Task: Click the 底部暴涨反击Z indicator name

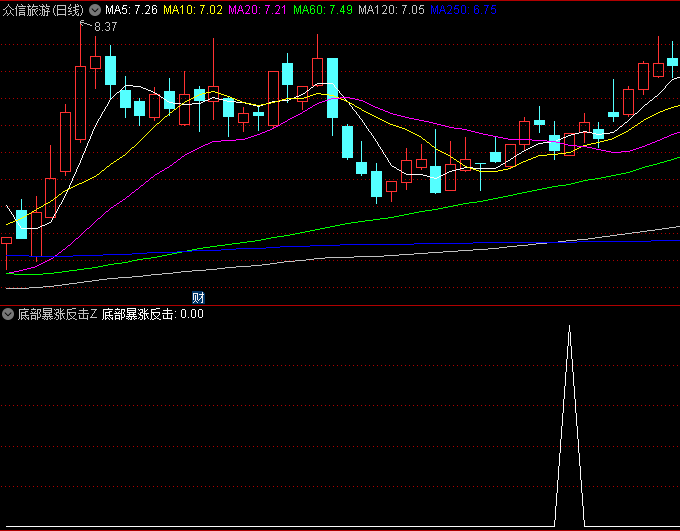Action: 57,314
